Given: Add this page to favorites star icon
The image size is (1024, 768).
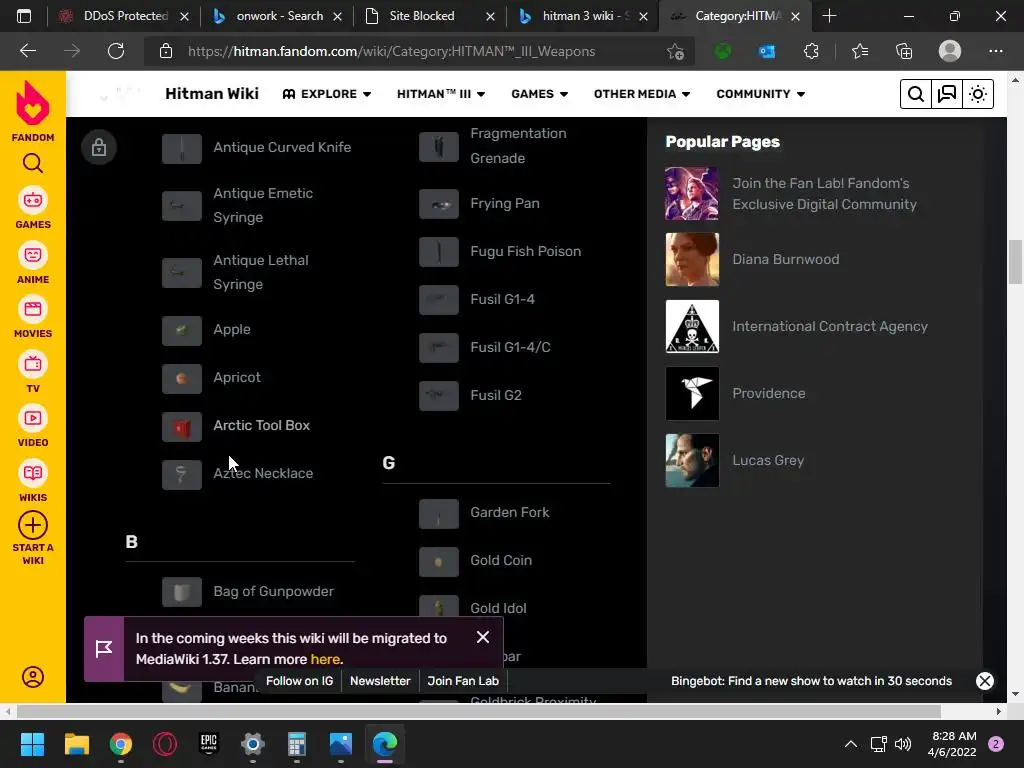Looking at the screenshot, I should point(675,51).
